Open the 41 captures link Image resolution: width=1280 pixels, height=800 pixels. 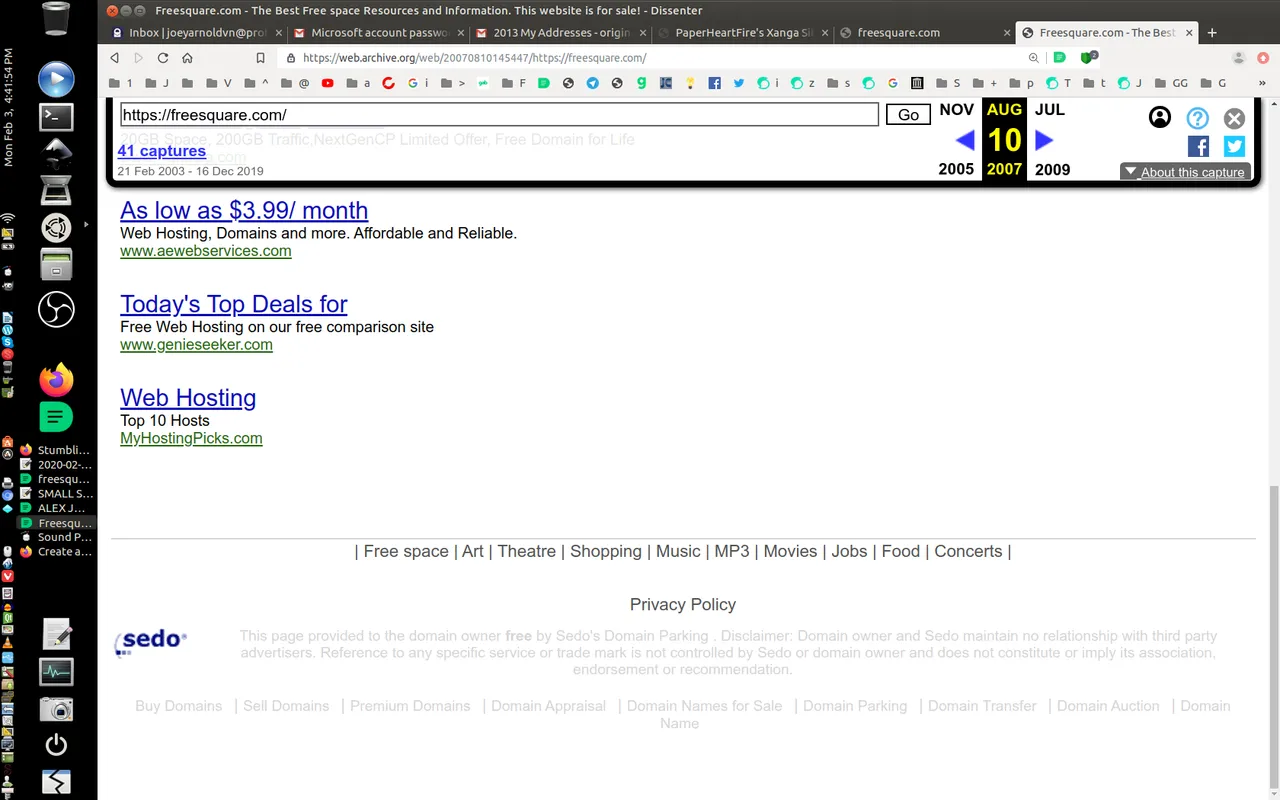161,151
